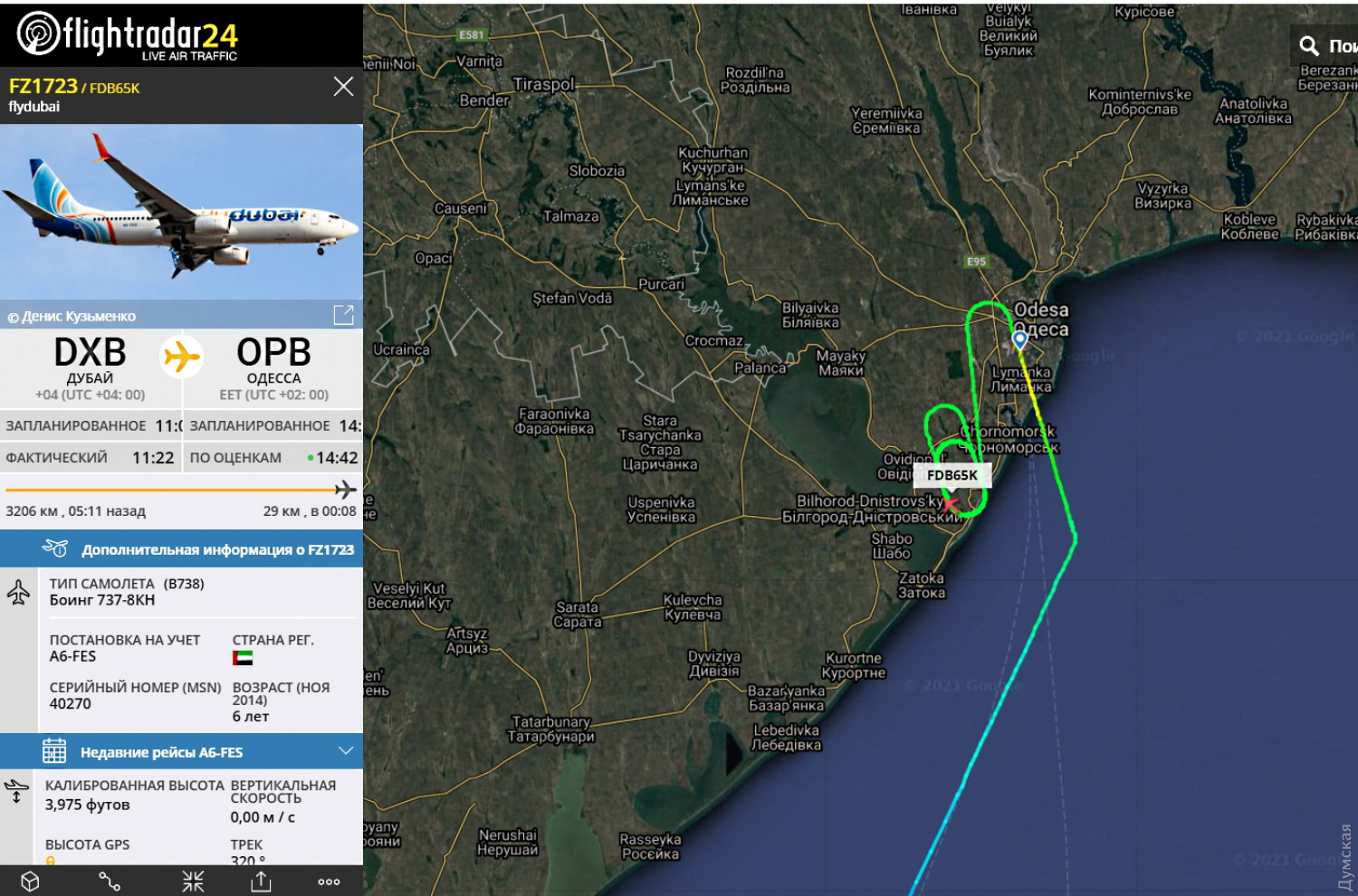Click the Flightradar24 logo
Image resolution: width=1358 pixels, height=896 pixels.
pos(128,35)
